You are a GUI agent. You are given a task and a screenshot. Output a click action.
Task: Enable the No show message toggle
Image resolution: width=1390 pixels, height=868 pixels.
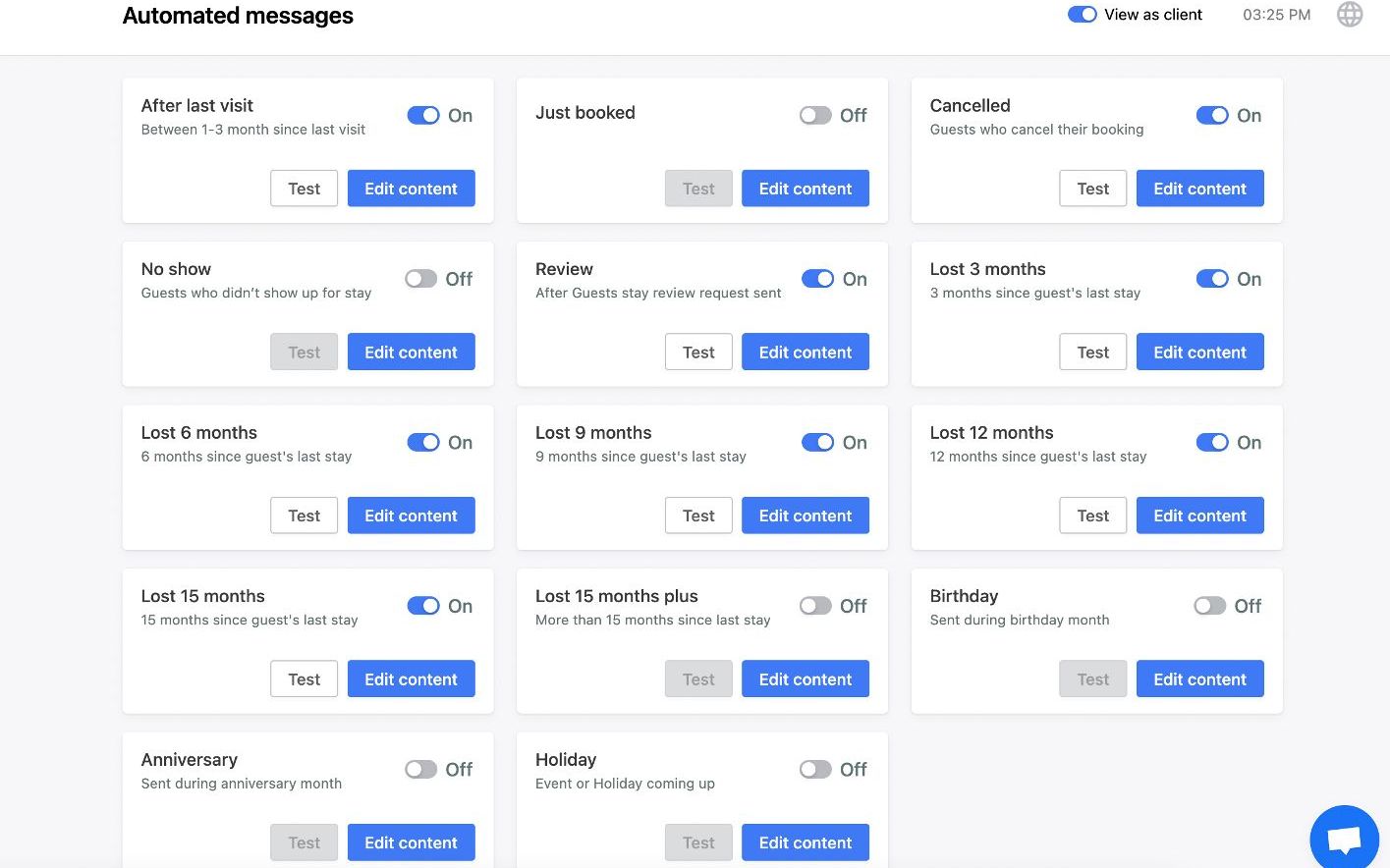tap(421, 279)
